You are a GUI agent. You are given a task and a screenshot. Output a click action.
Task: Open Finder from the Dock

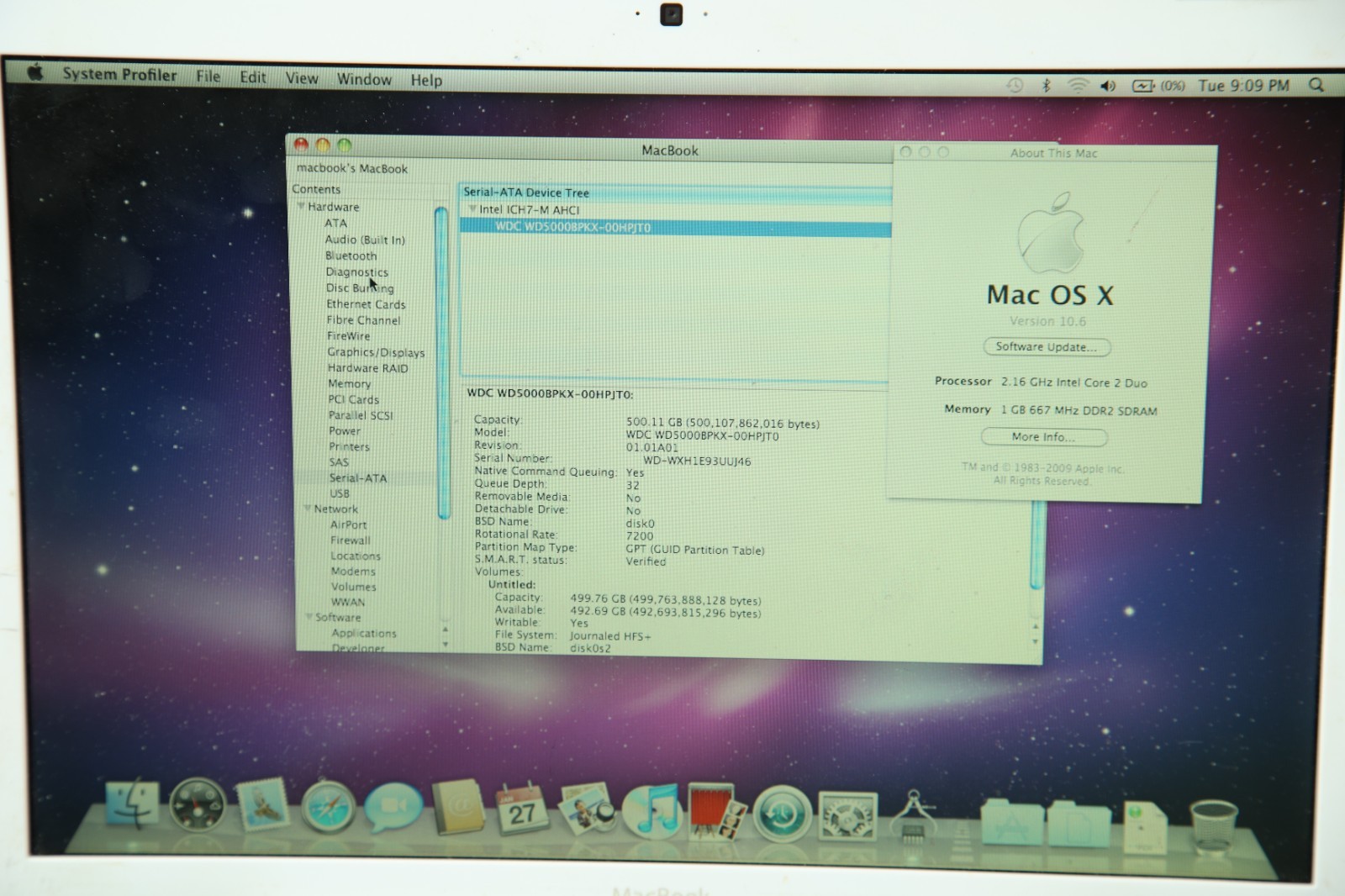click(131, 804)
